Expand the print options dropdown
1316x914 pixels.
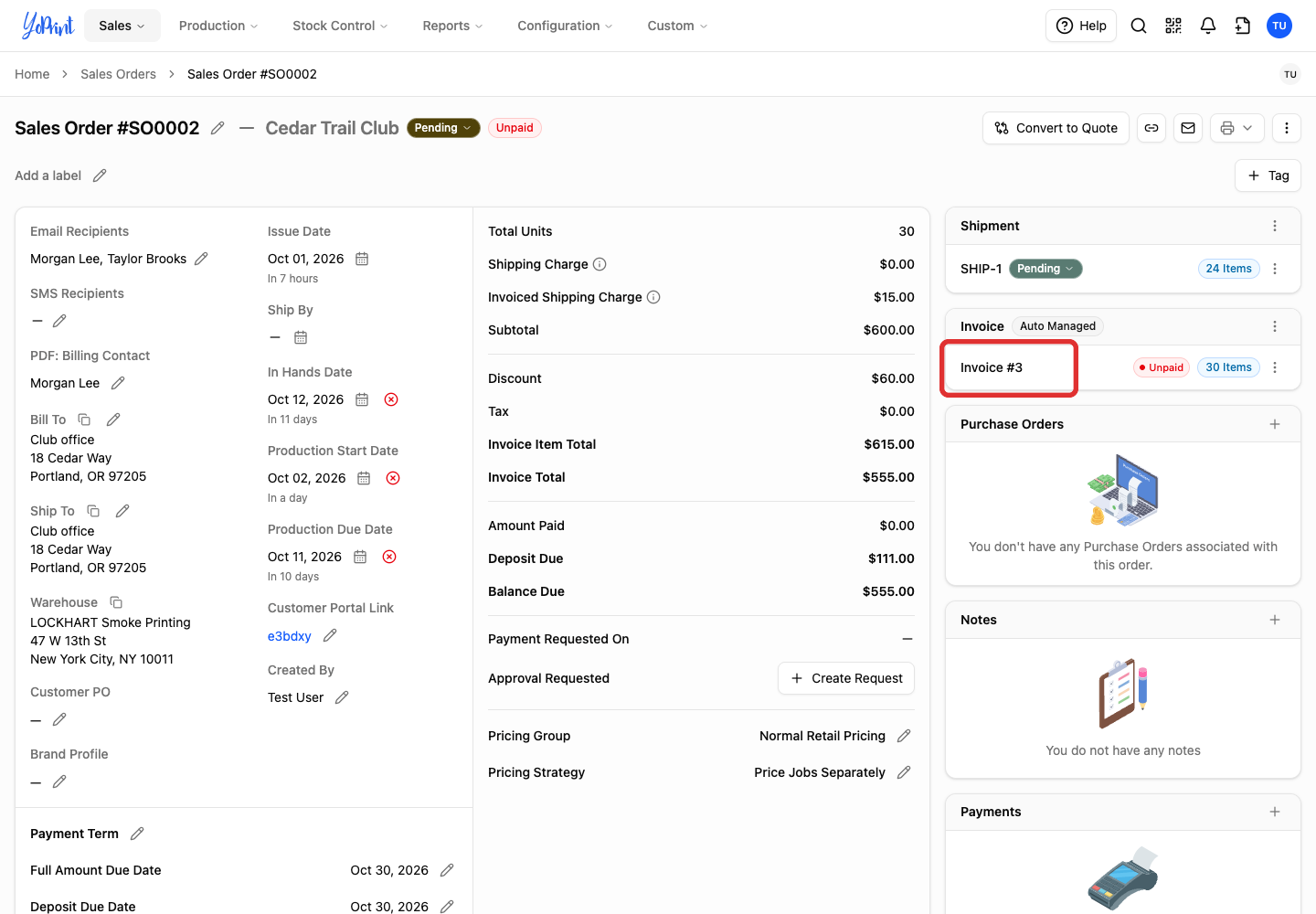(1237, 128)
